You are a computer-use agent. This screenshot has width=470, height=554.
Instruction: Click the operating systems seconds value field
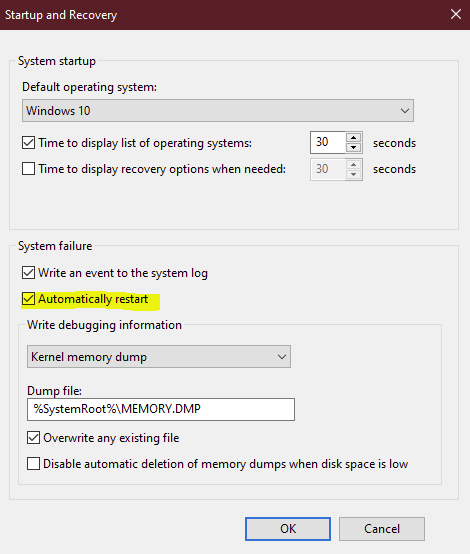tap(328, 142)
